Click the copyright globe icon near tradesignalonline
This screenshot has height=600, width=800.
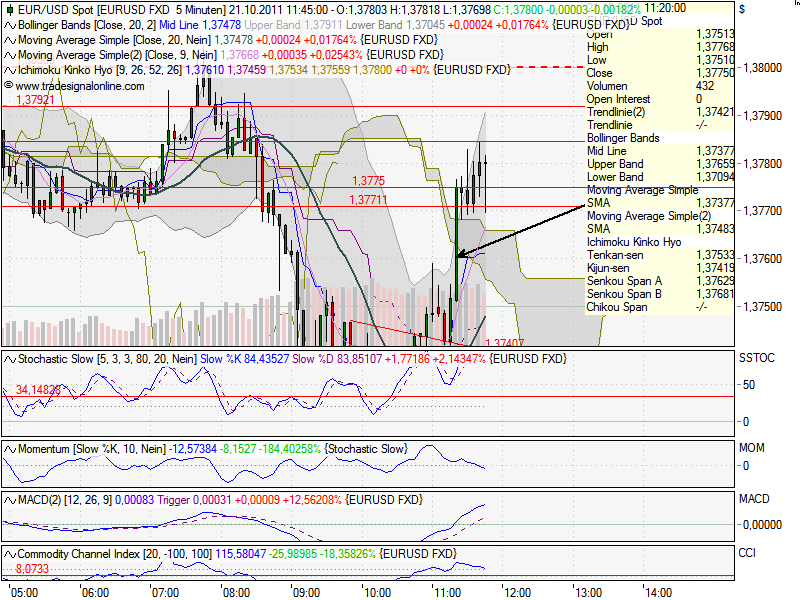[x=9, y=86]
